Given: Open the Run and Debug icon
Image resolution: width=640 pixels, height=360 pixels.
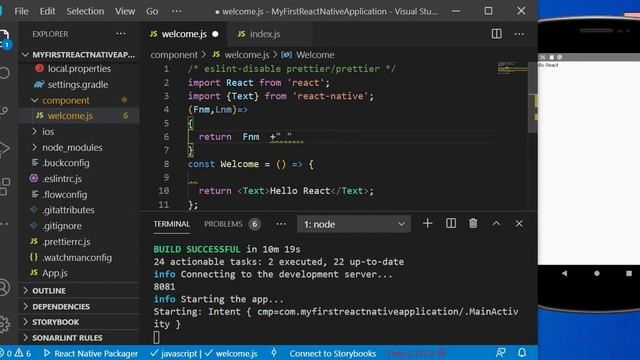Looking at the screenshot, I should tap(4, 149).
